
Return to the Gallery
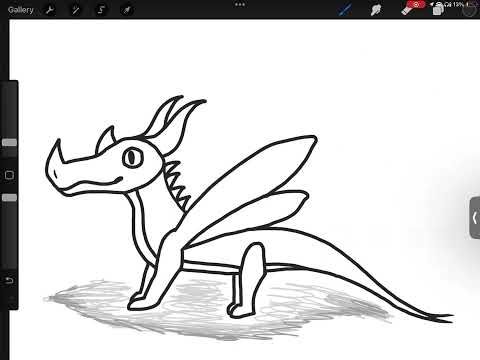pyautogui.click(x=21, y=10)
